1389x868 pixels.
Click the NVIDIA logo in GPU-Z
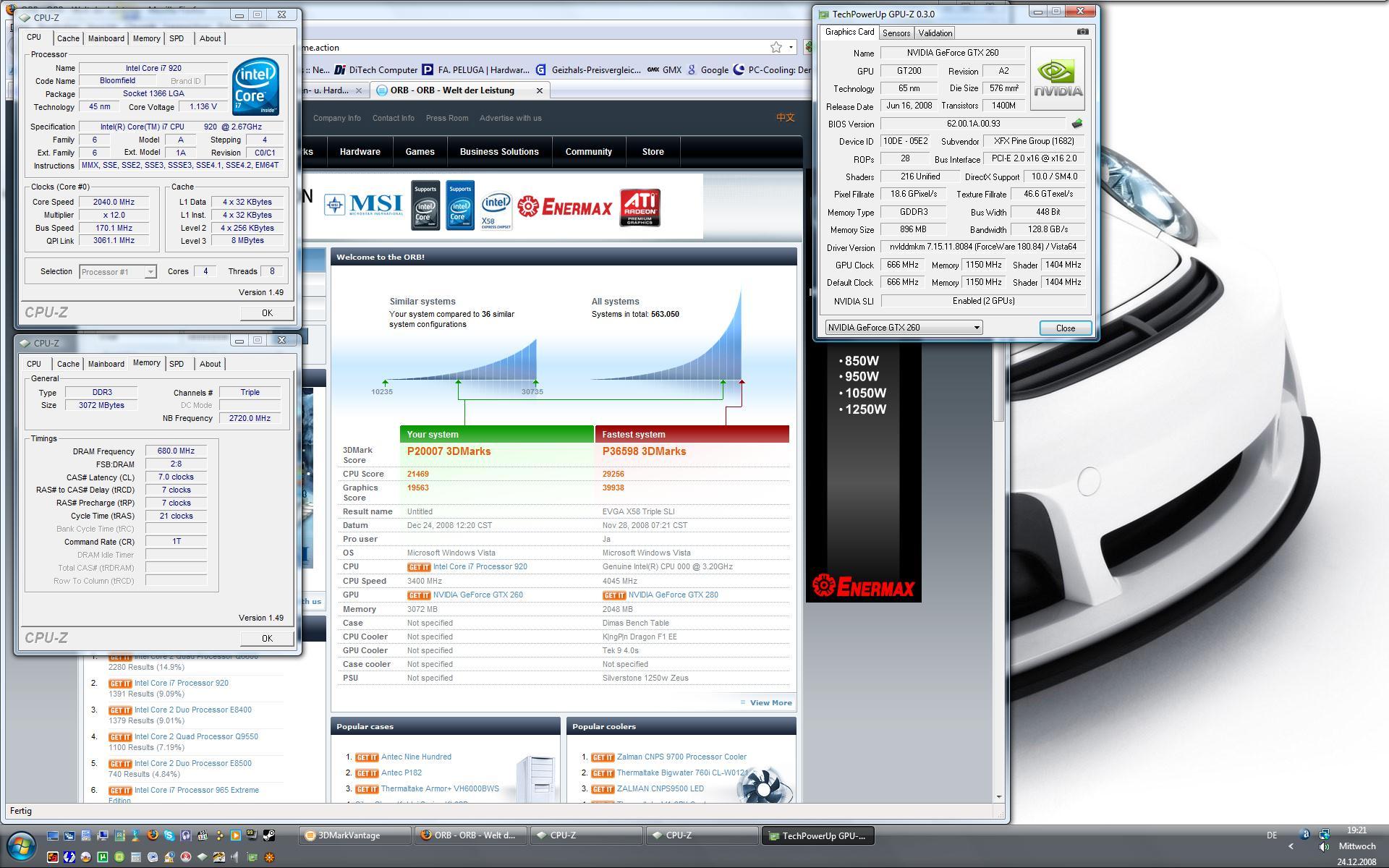1057,79
